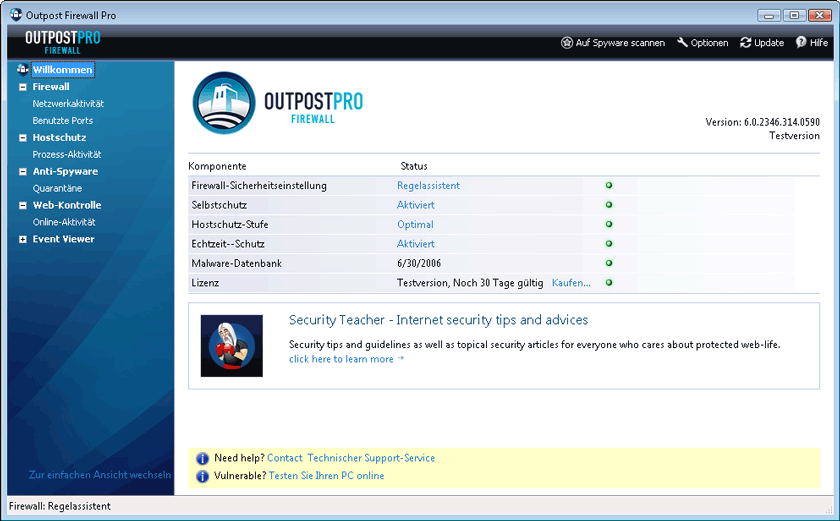The image size is (840, 521).
Task: Open the Auf Spyware scannen menu item
Action: (613, 43)
